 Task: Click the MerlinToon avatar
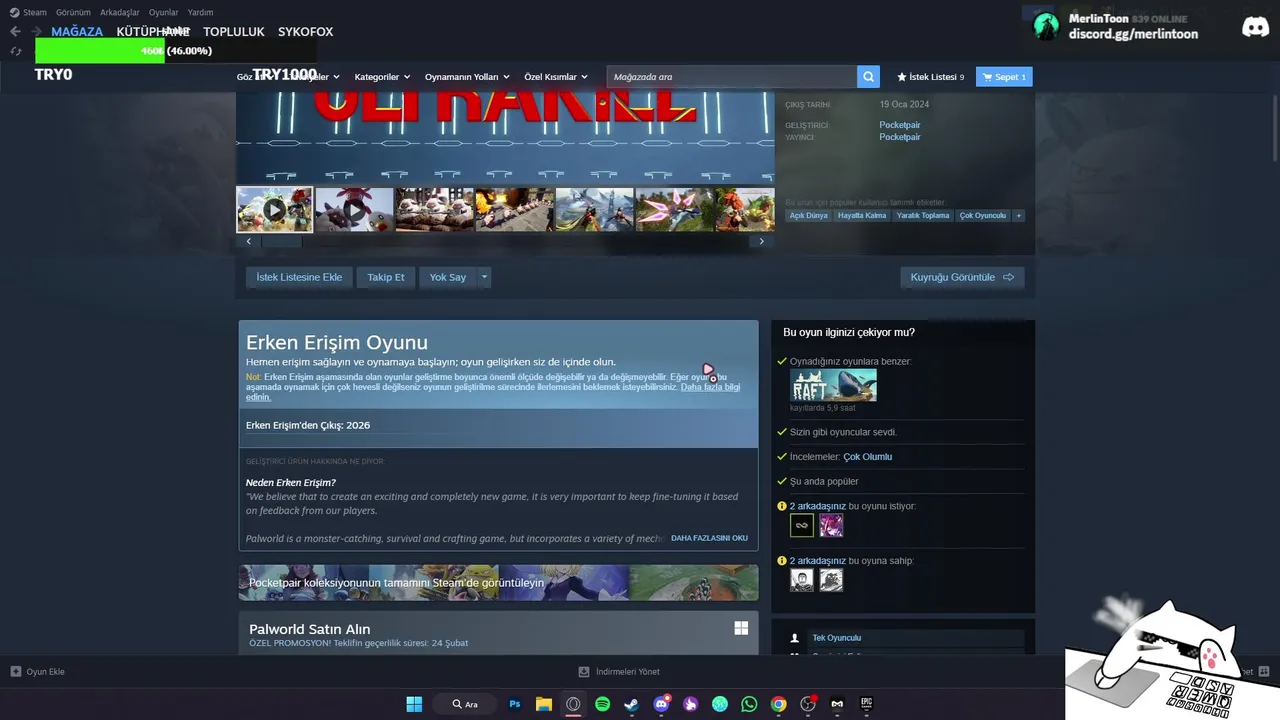point(1046,26)
